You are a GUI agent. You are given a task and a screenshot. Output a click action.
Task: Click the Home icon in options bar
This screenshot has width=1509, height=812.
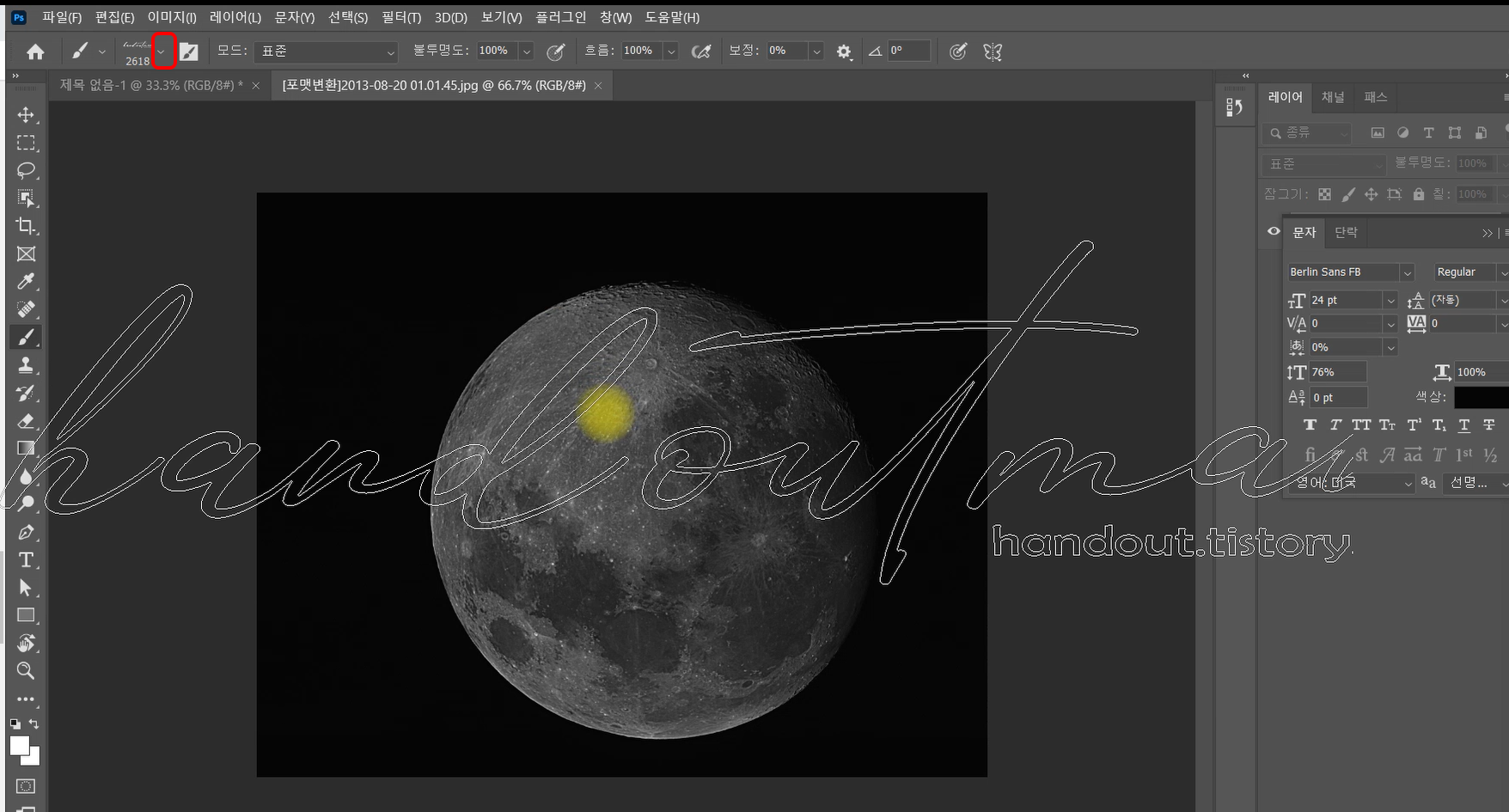click(x=35, y=52)
